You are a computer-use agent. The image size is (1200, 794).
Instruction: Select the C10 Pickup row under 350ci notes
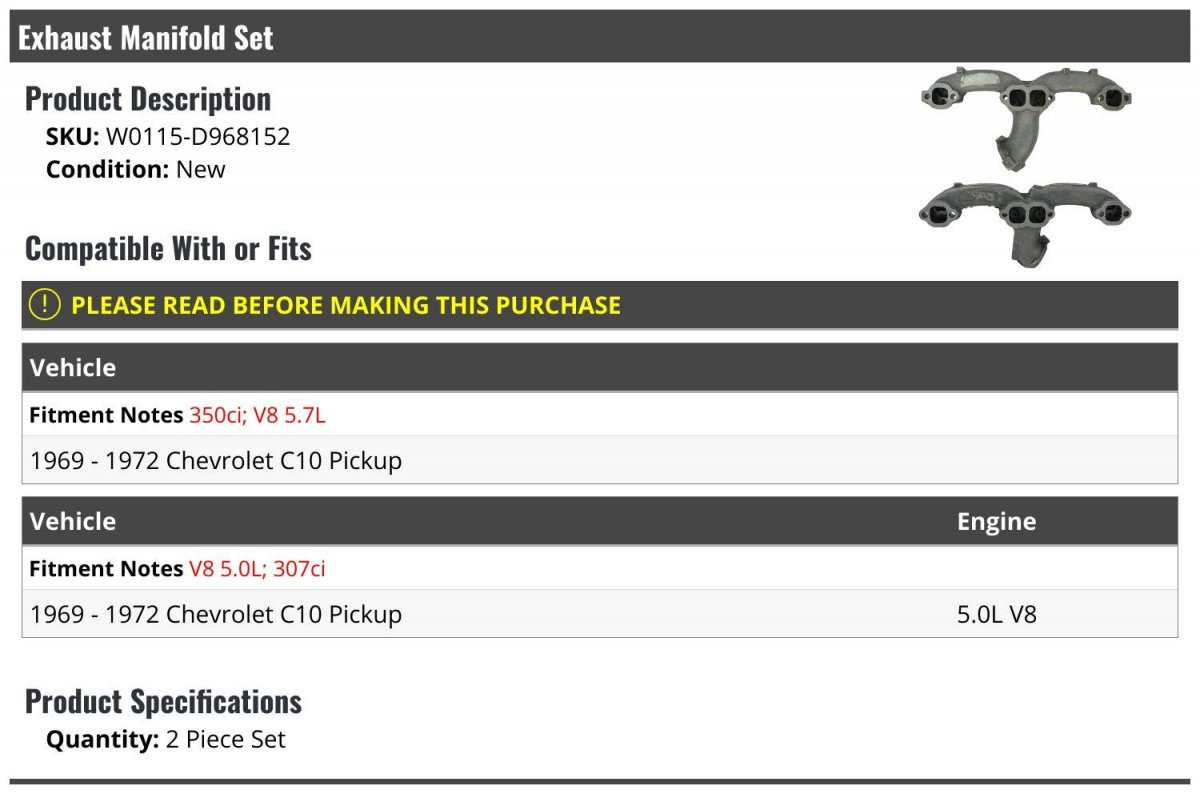600,460
